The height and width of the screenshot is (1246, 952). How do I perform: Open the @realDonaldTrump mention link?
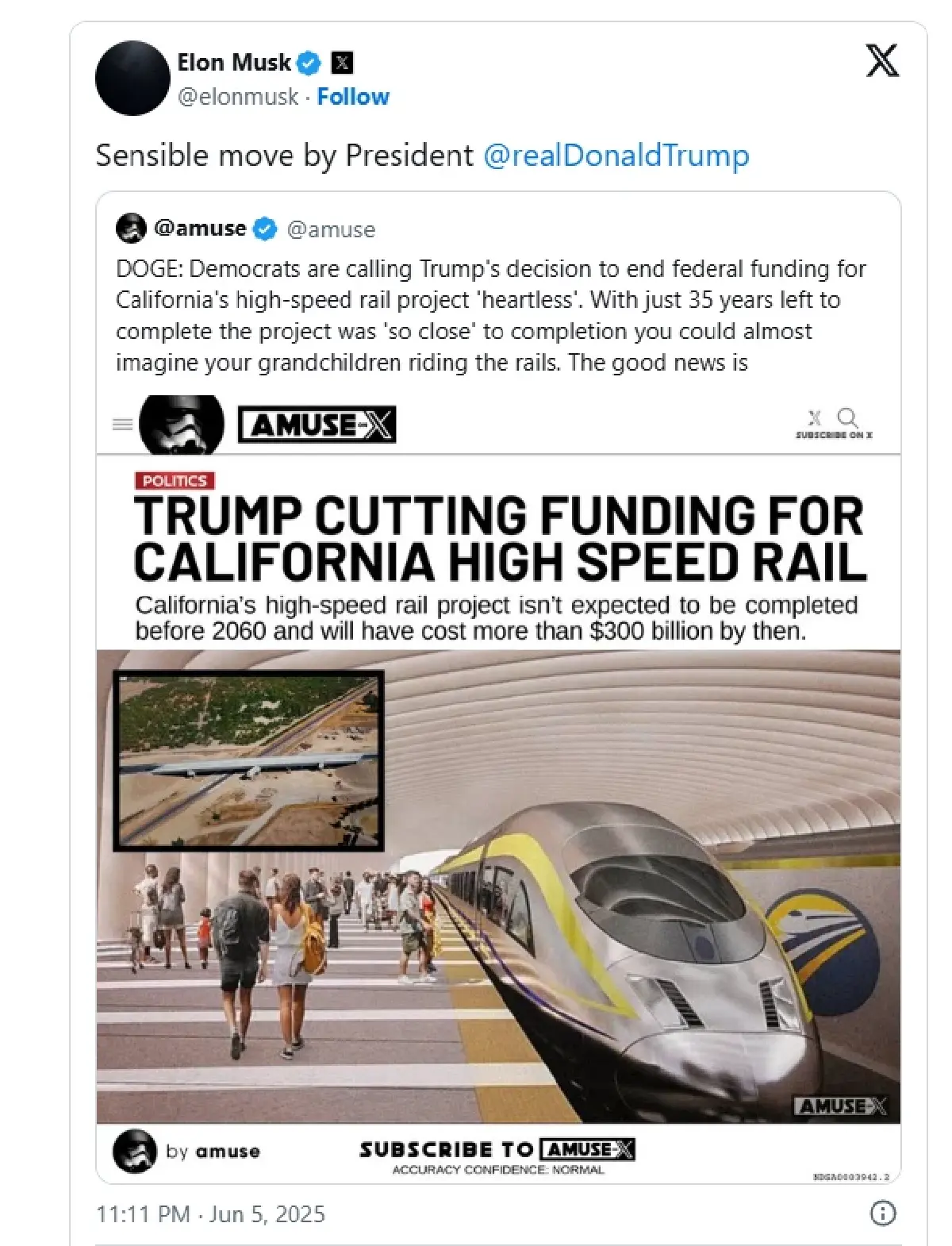pyautogui.click(x=616, y=156)
